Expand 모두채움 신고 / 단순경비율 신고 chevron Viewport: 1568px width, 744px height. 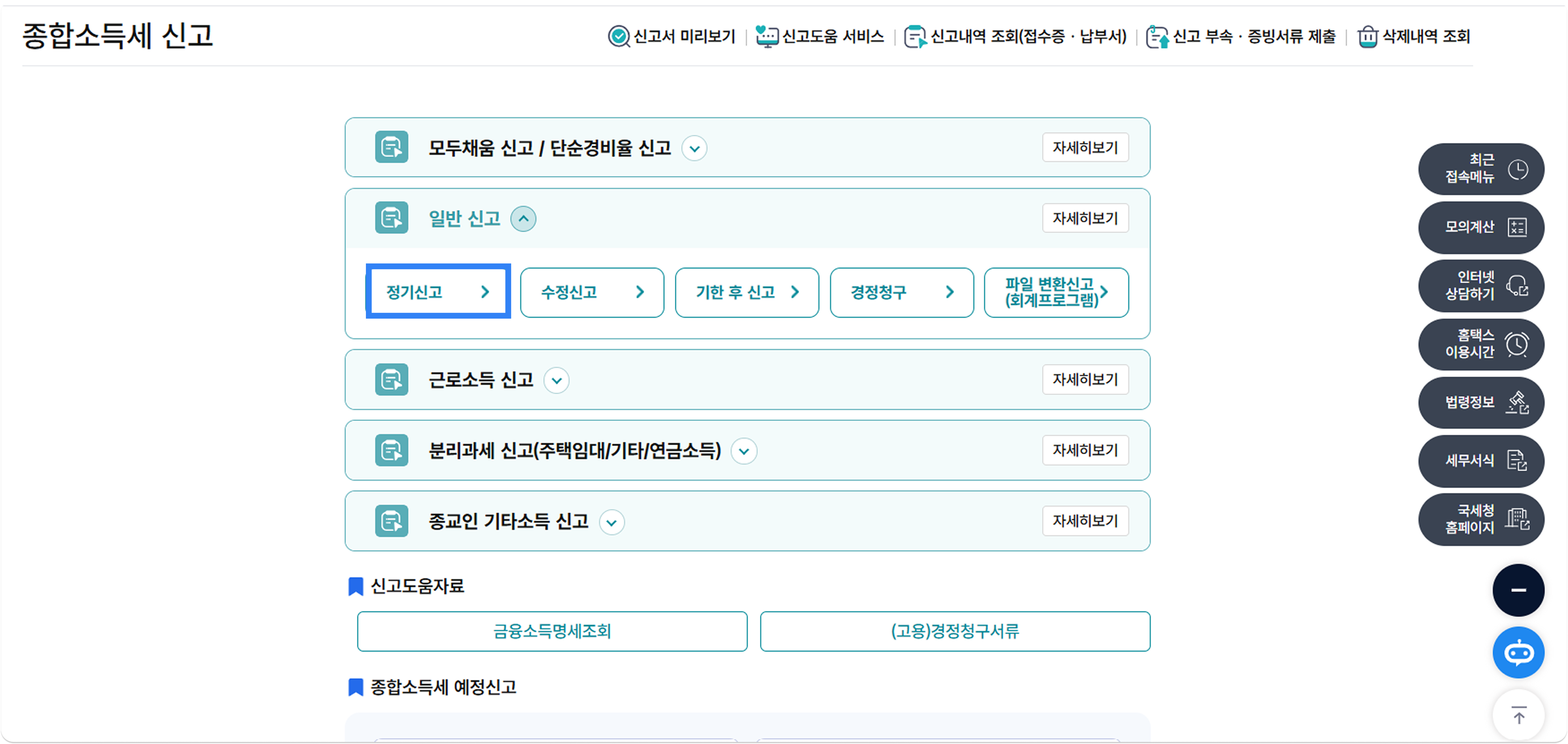(694, 149)
